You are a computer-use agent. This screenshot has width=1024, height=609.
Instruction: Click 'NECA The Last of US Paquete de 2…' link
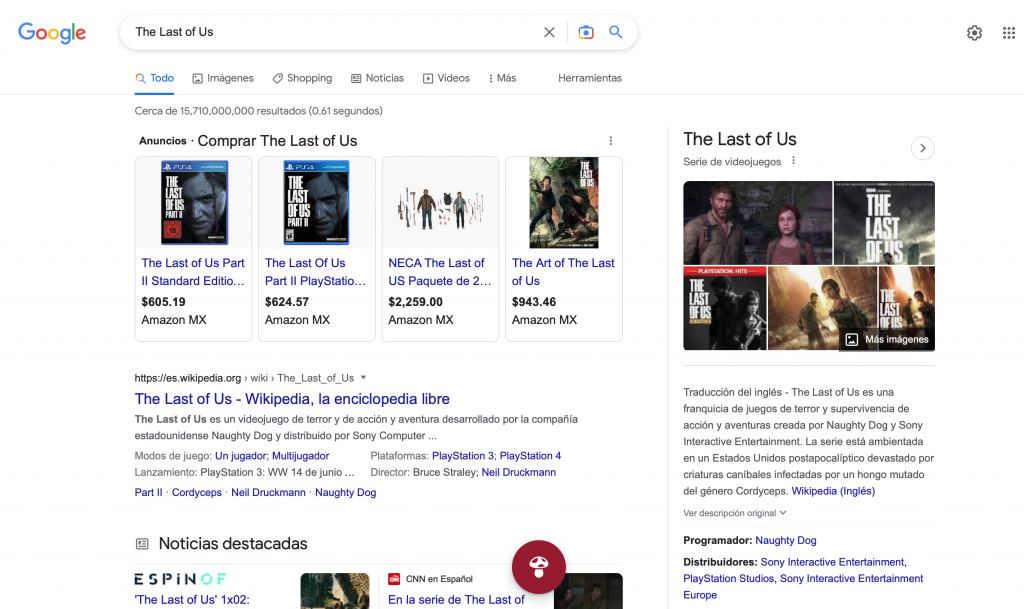[x=440, y=272]
